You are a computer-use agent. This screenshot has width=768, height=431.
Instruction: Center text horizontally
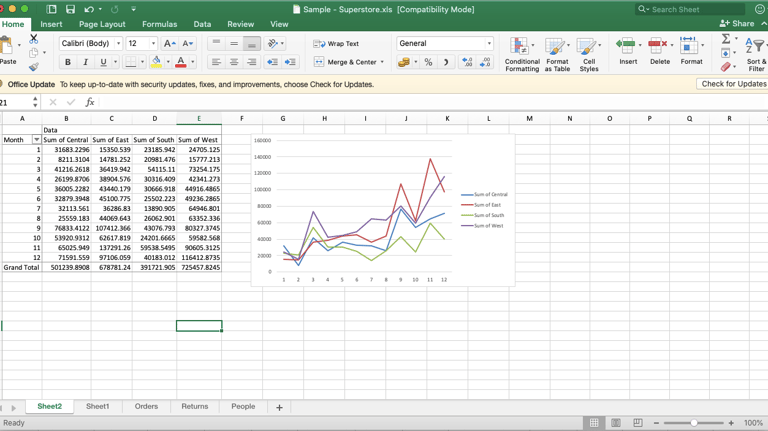pyautogui.click(x=234, y=62)
